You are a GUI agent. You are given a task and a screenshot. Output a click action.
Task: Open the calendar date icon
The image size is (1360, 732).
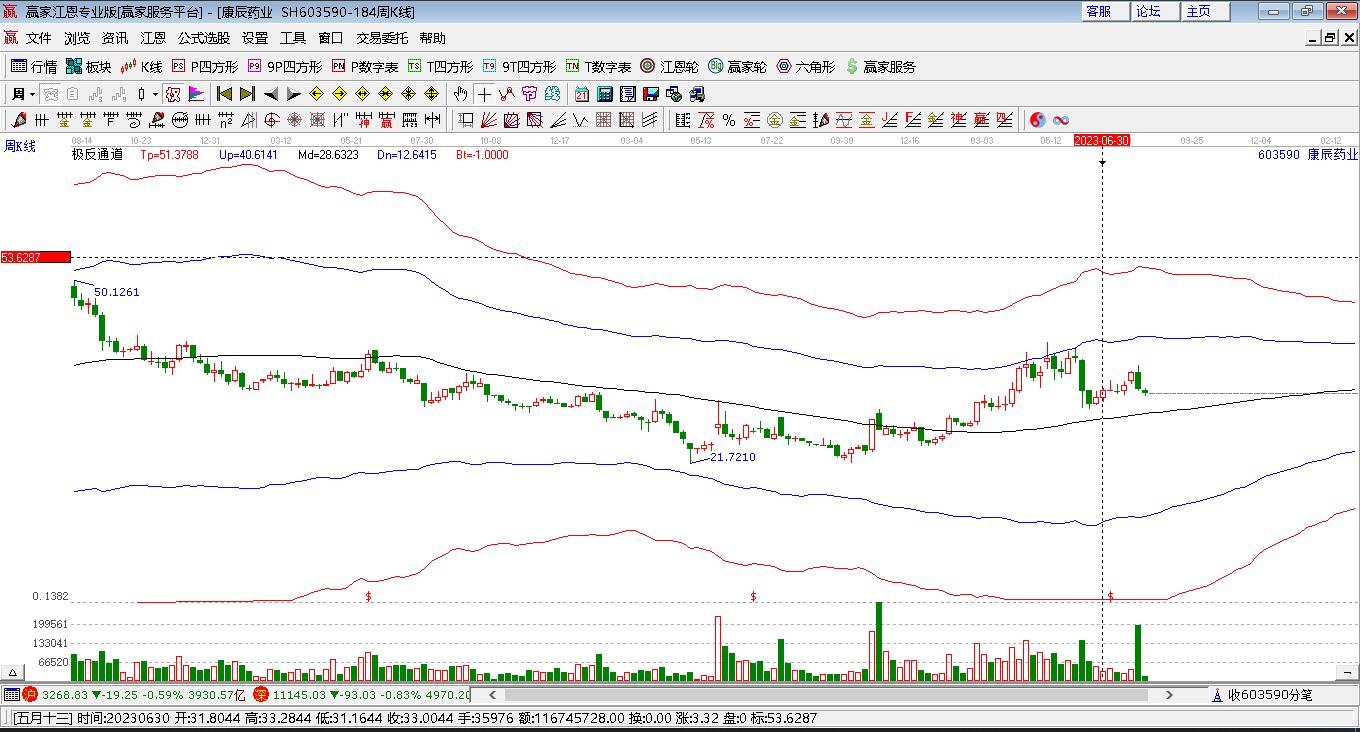[582, 94]
